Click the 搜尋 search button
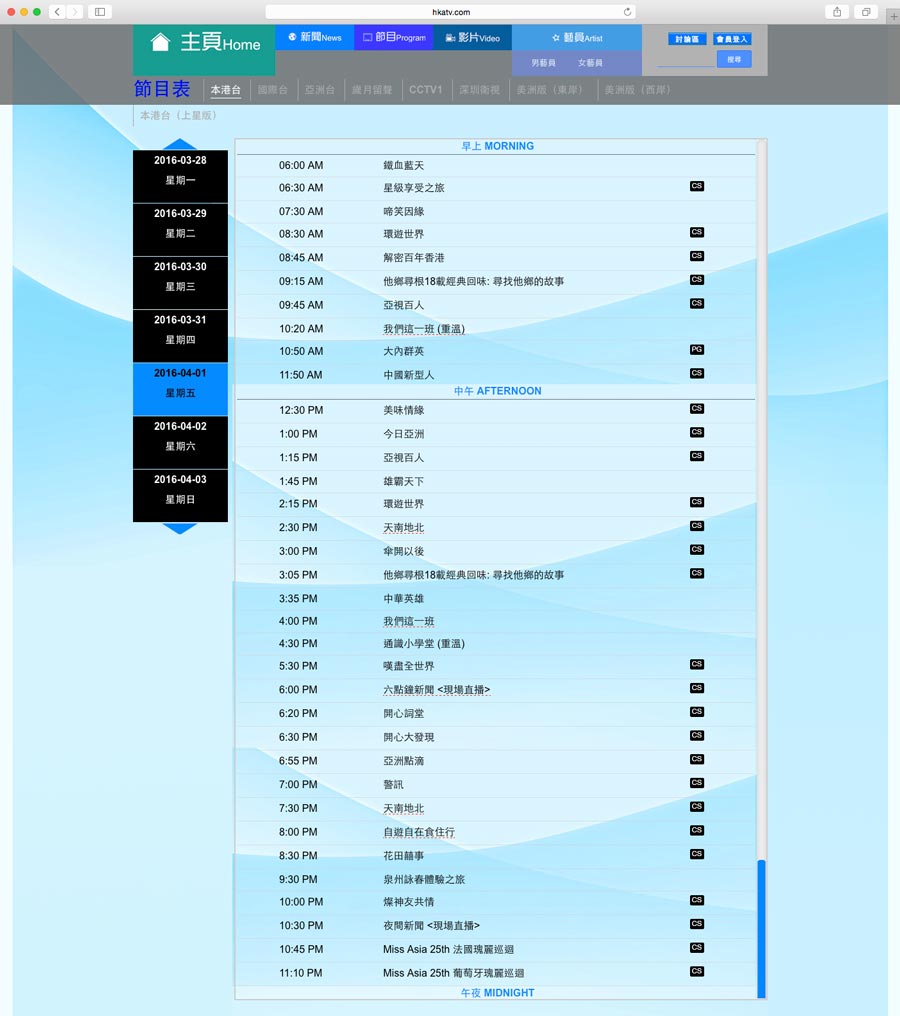 733,60
